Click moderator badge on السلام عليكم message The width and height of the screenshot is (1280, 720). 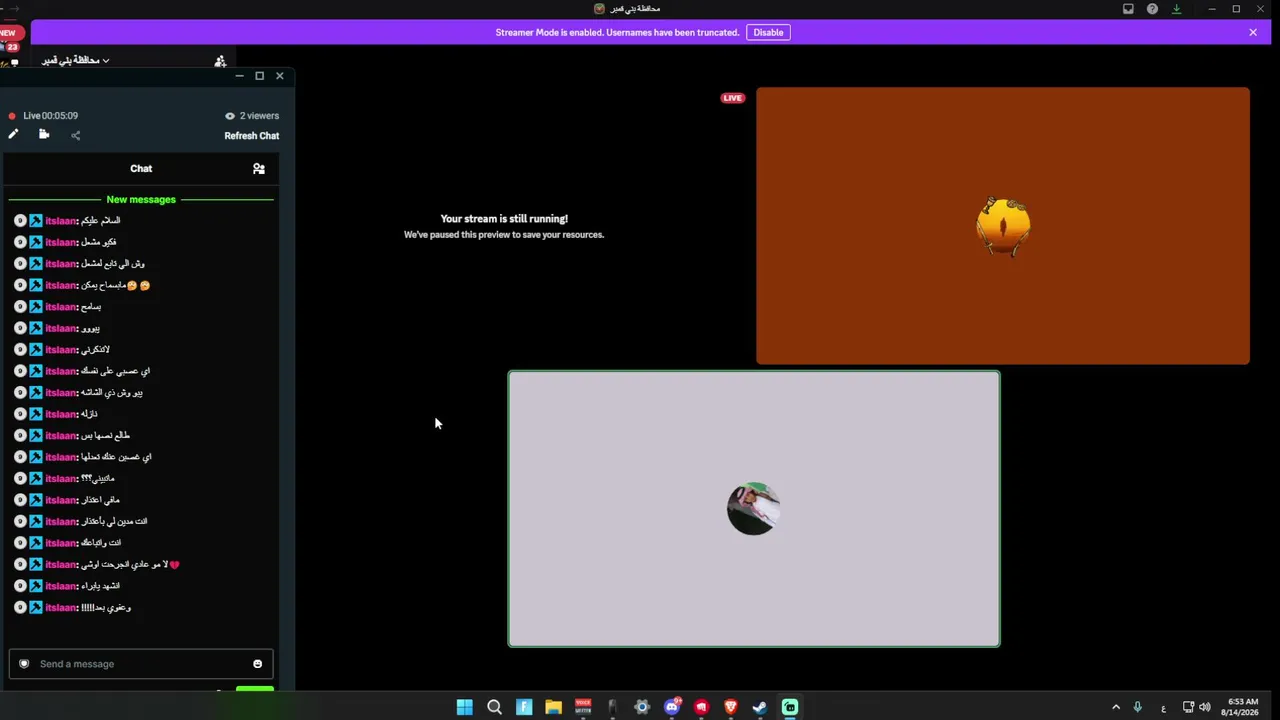[x=36, y=221]
